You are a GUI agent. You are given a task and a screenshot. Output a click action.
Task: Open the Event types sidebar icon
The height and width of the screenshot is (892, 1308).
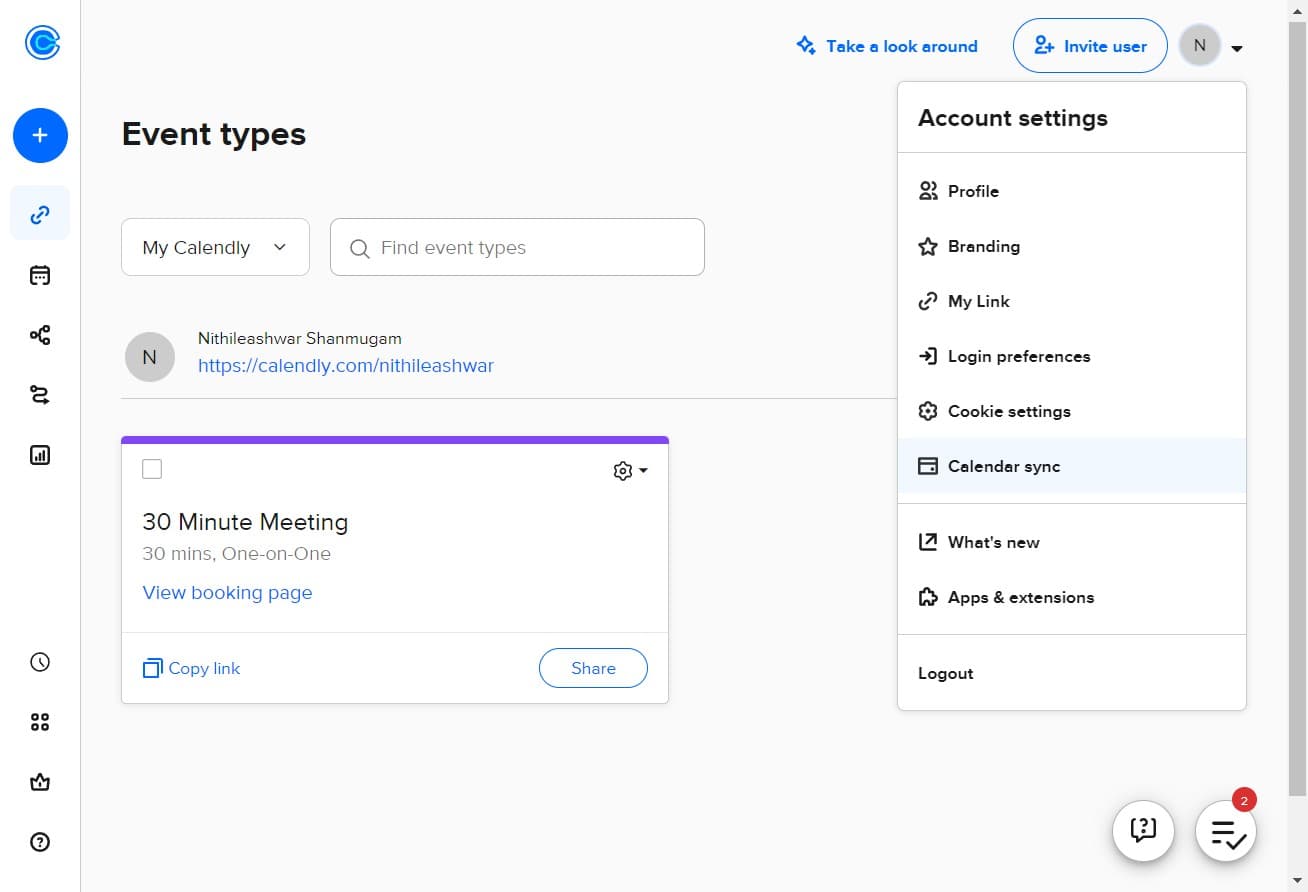coord(40,213)
